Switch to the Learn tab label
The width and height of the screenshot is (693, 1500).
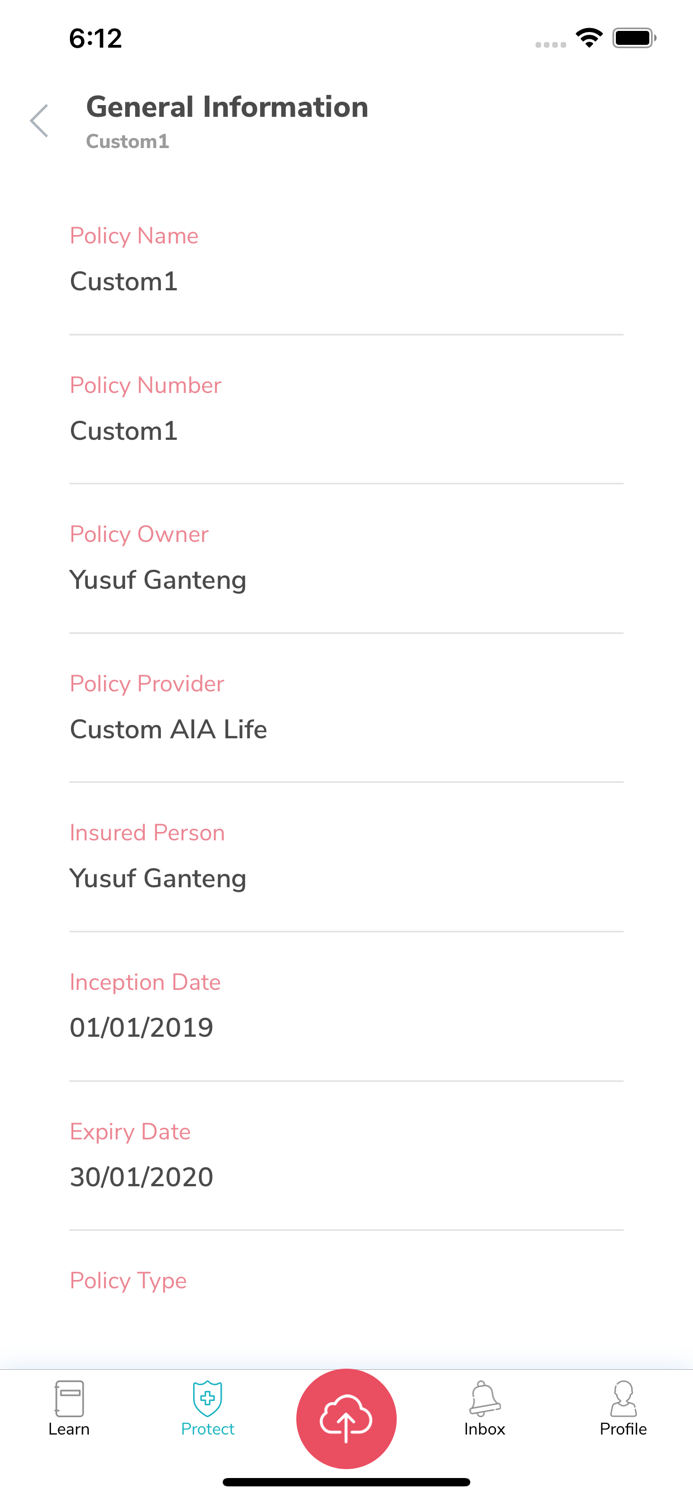pyautogui.click(x=69, y=1429)
